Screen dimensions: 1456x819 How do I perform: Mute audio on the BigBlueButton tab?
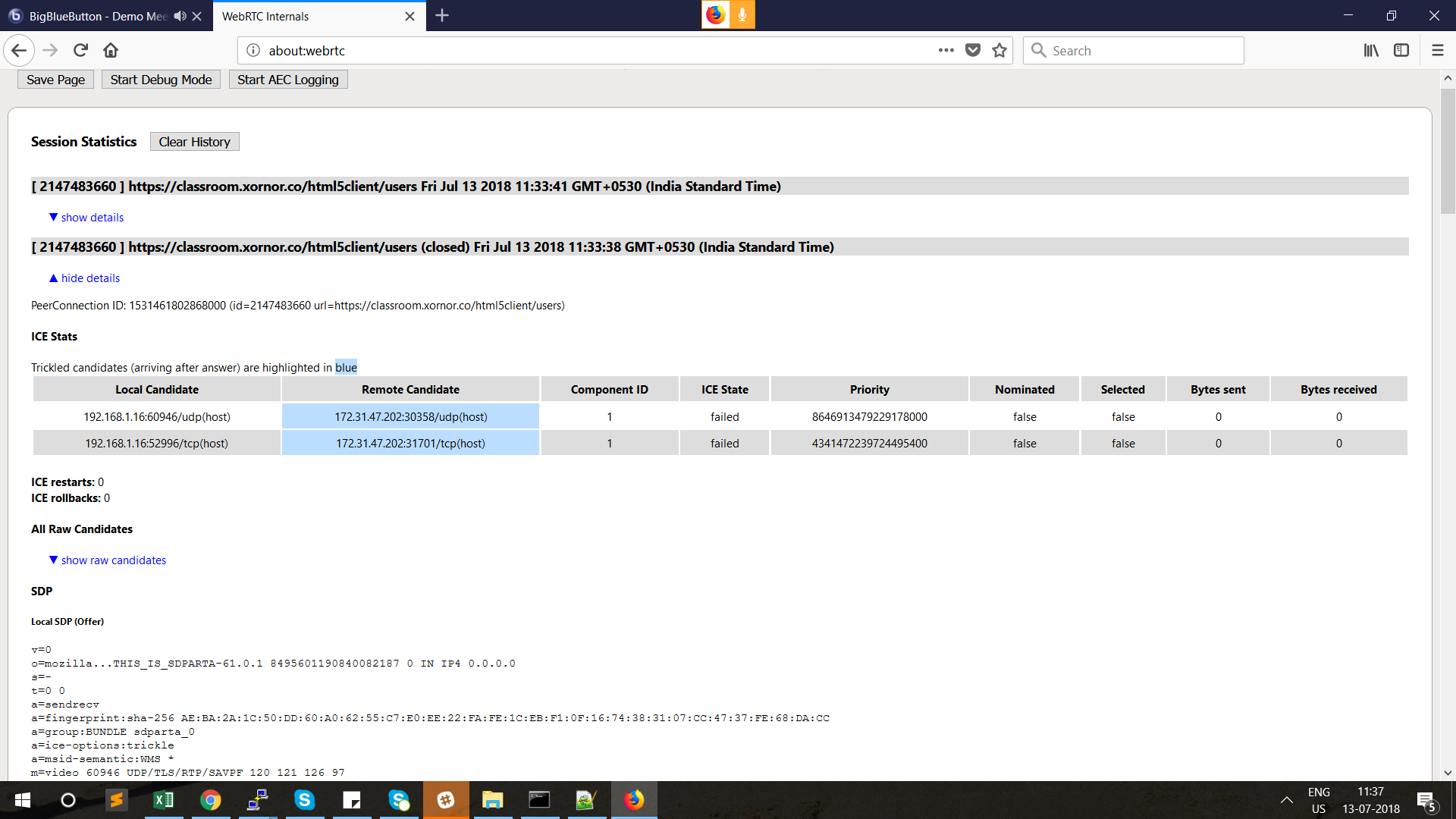[179, 15]
